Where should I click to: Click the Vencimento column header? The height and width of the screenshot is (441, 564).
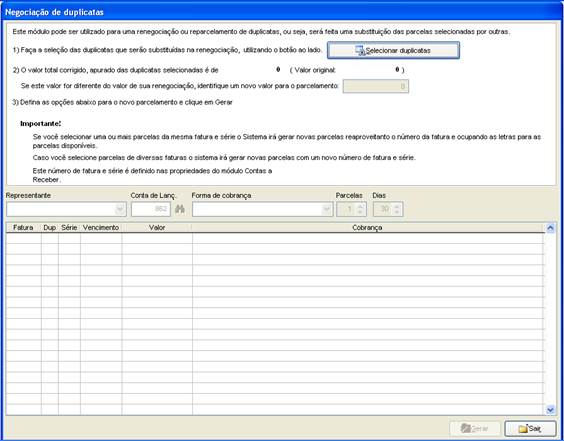[101, 228]
